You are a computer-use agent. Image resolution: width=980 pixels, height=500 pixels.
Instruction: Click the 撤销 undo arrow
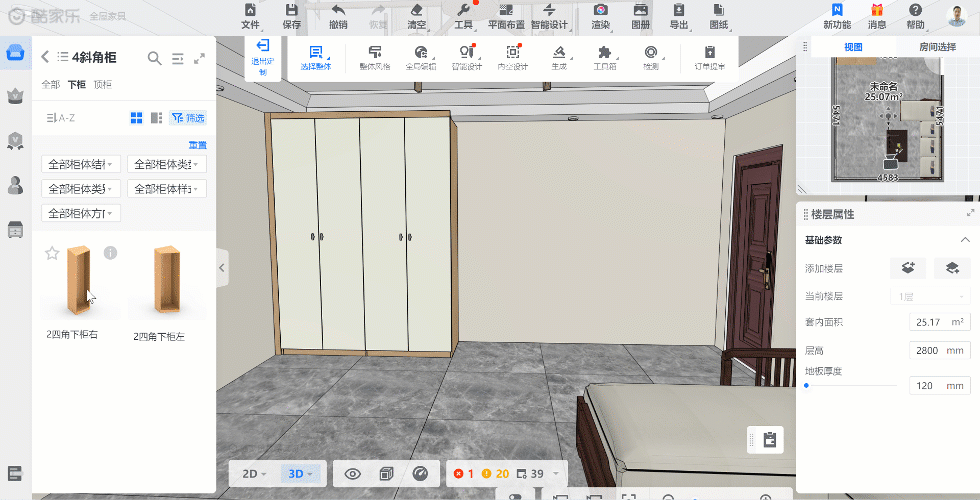click(x=338, y=10)
